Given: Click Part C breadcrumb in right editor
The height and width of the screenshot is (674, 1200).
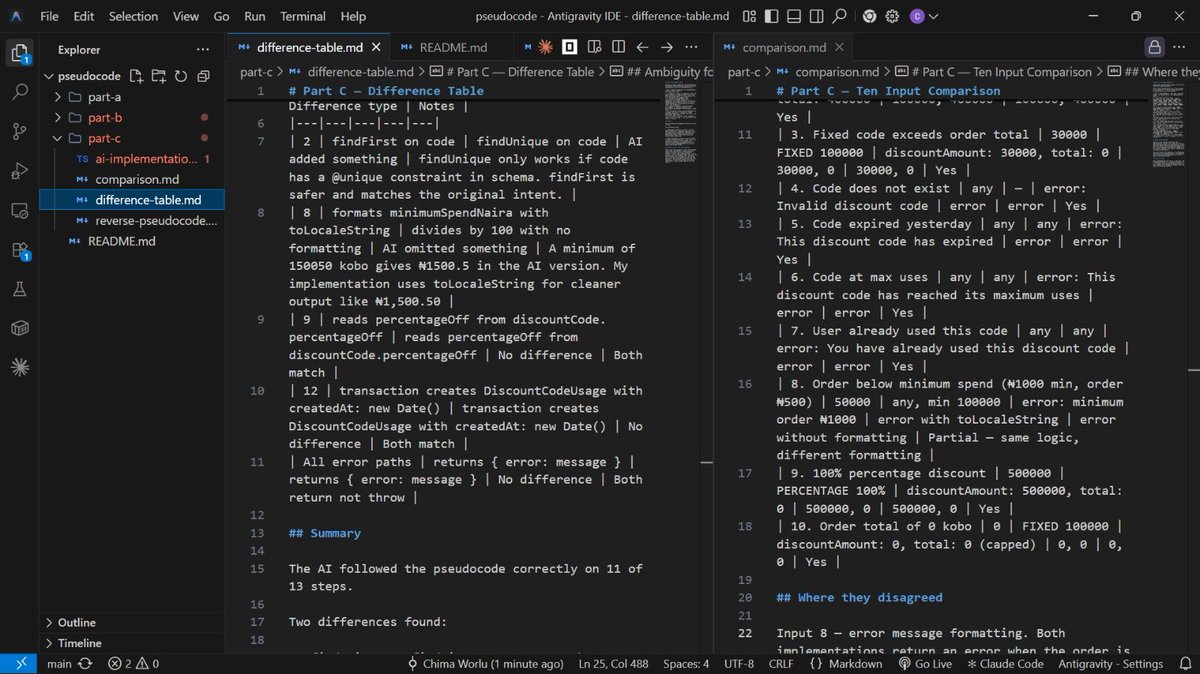Looking at the screenshot, I should point(994,72).
